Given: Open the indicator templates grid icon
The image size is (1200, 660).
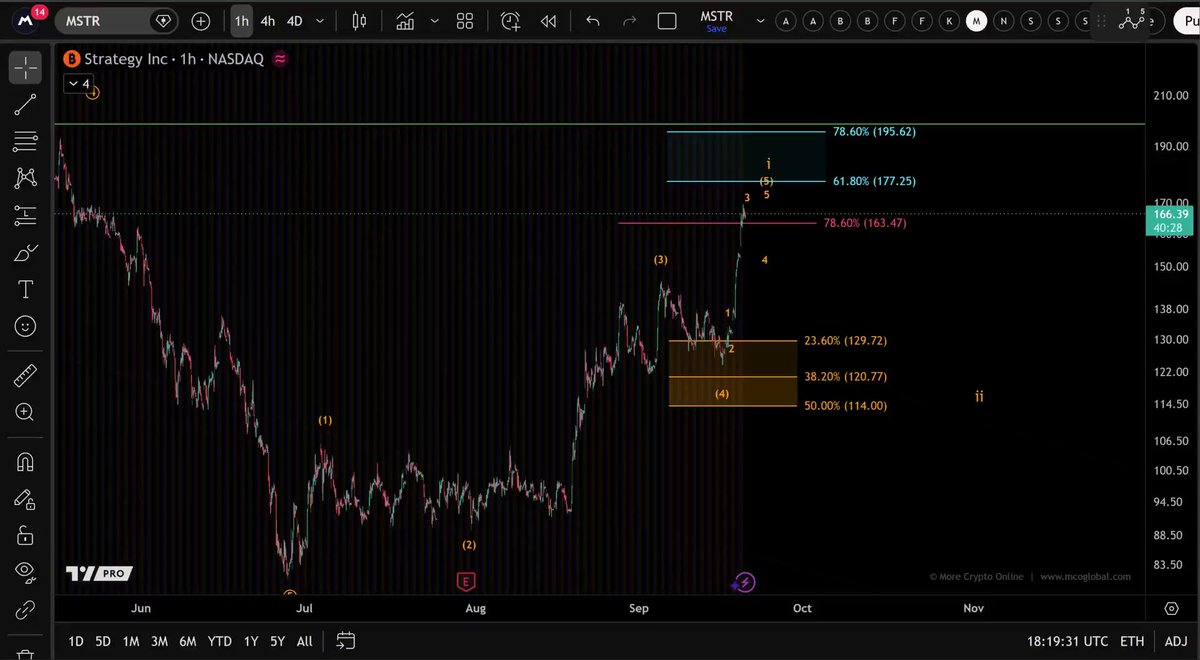Looking at the screenshot, I should 465,20.
